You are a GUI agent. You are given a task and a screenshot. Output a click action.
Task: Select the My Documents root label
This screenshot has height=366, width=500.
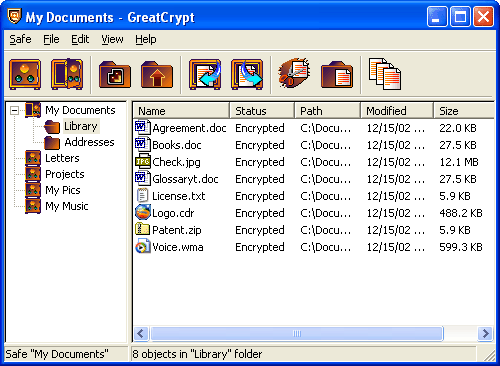[80, 110]
